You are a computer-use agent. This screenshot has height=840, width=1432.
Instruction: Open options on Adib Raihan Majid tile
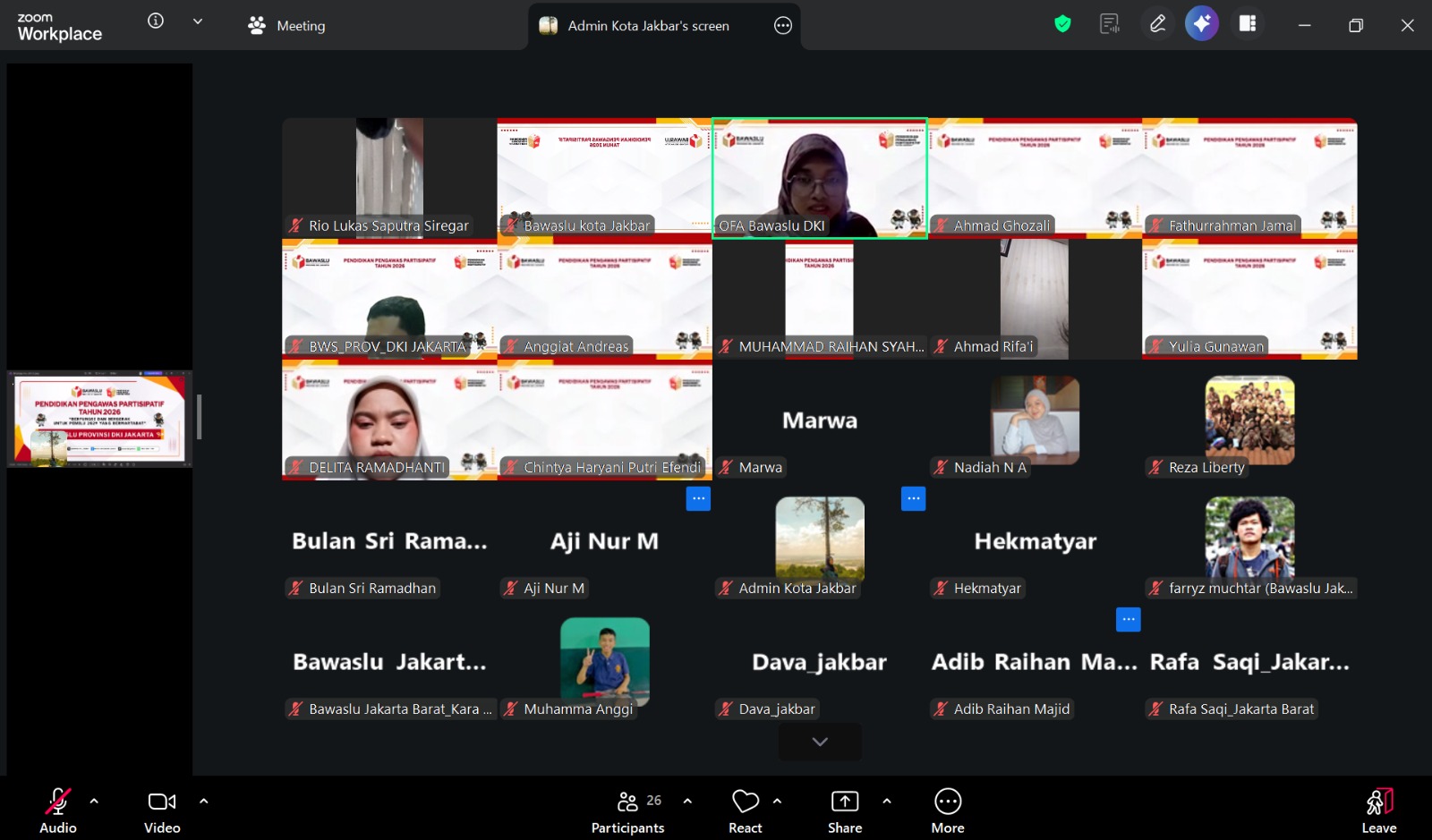click(x=1129, y=619)
